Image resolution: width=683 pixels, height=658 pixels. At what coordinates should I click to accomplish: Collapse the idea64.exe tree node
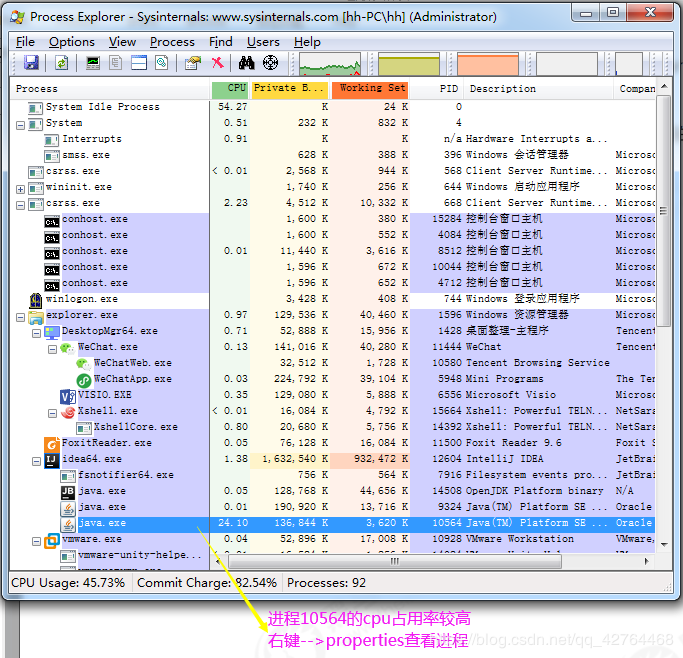pos(37,462)
